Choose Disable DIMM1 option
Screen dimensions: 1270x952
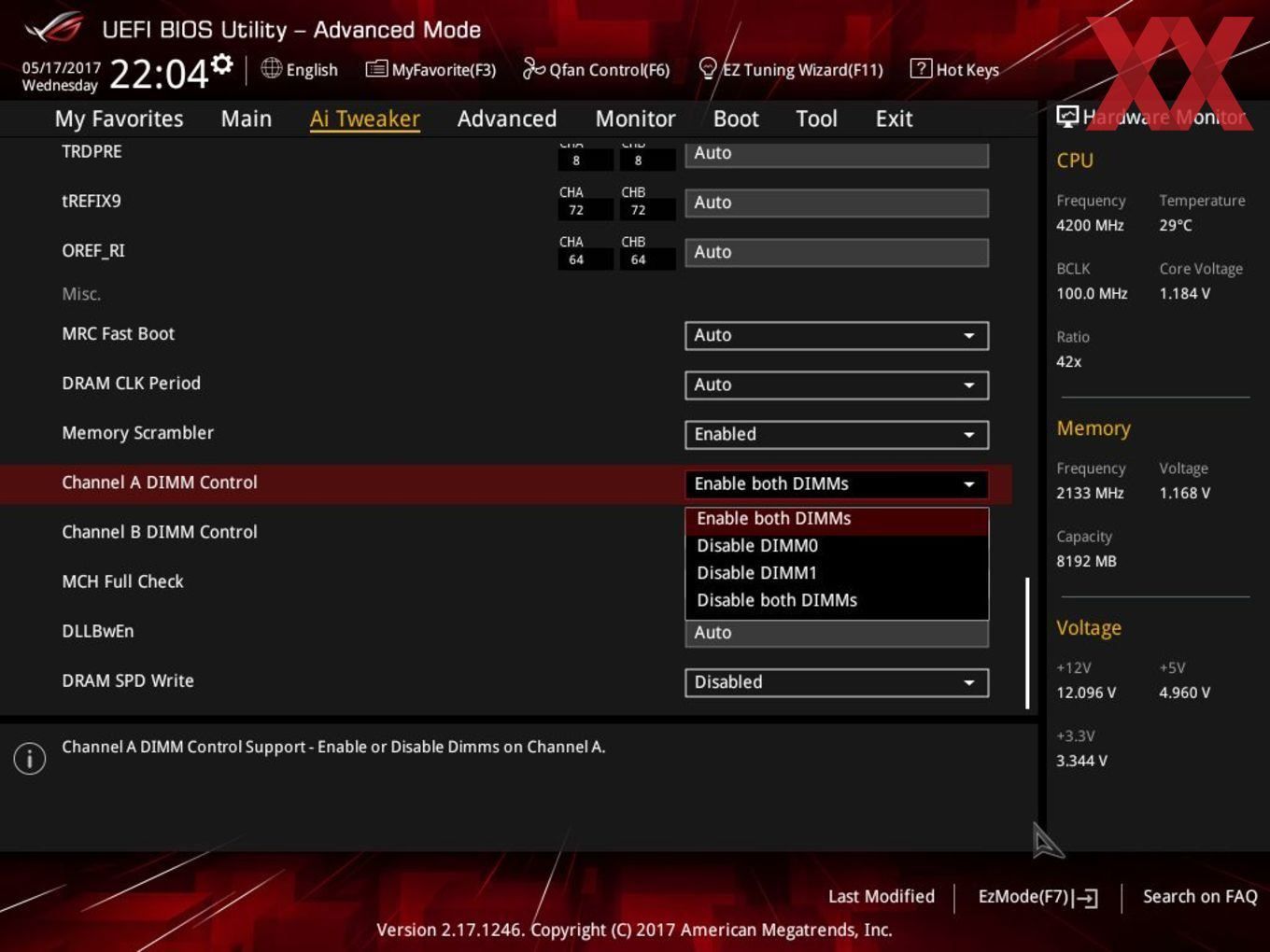[837, 573]
